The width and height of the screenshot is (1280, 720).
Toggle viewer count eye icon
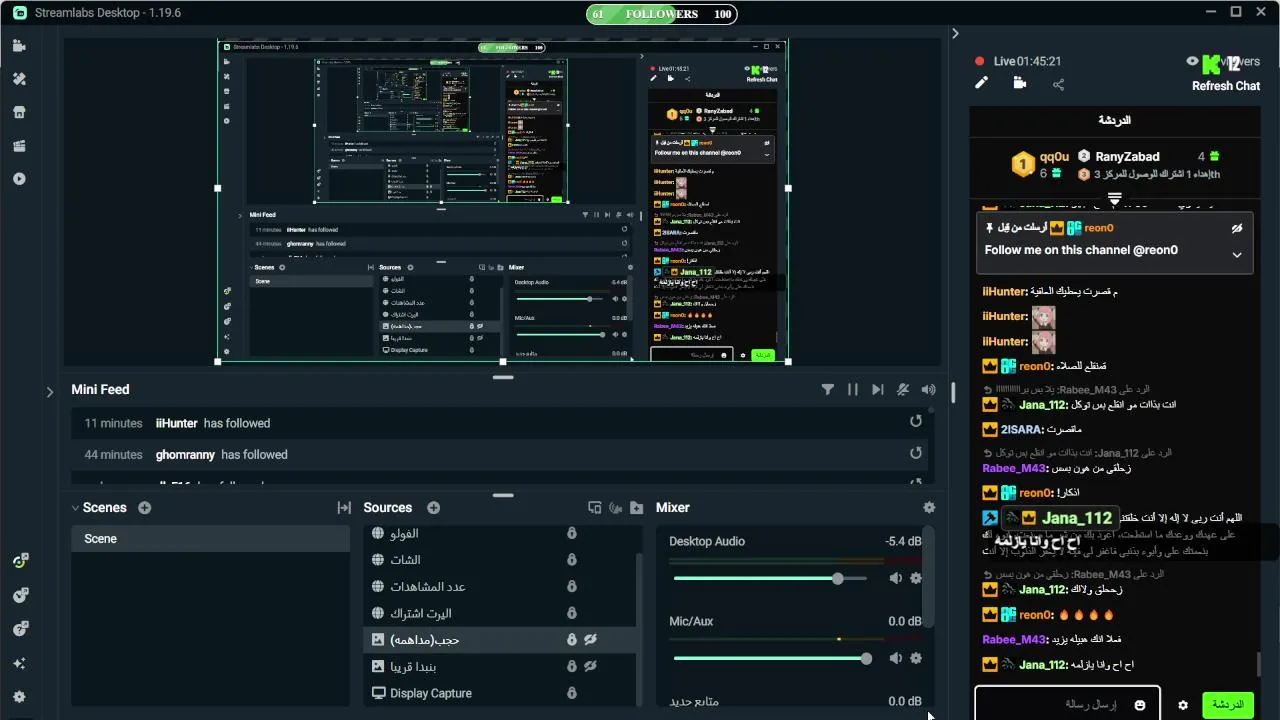coord(1192,61)
